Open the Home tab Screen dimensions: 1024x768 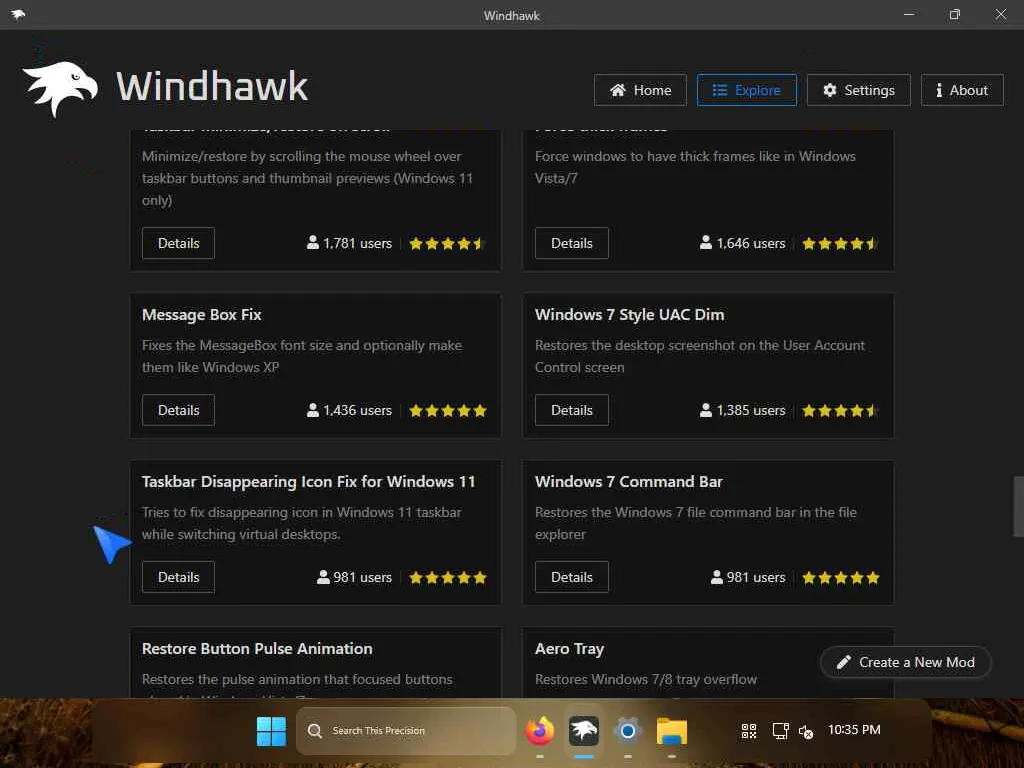tap(640, 90)
